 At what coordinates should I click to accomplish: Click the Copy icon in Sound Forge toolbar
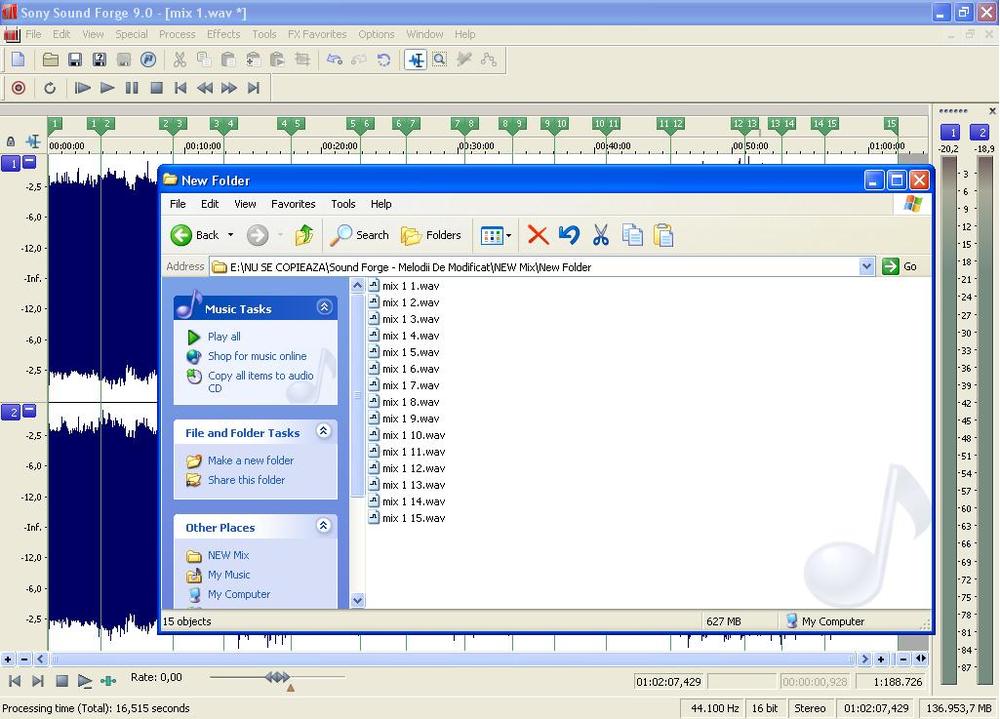point(204,60)
